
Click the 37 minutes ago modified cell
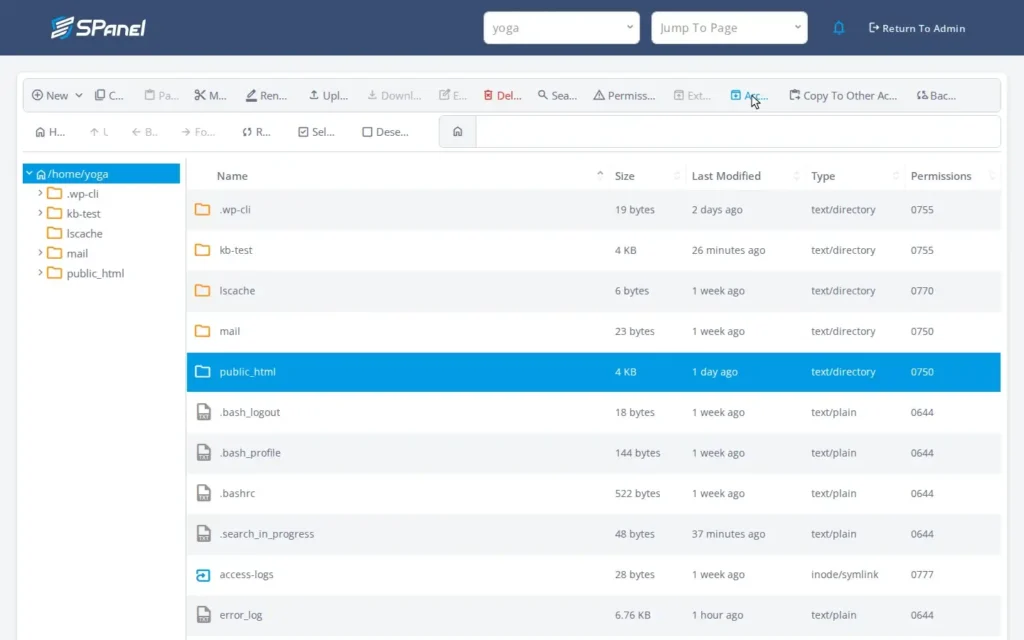[728, 534]
